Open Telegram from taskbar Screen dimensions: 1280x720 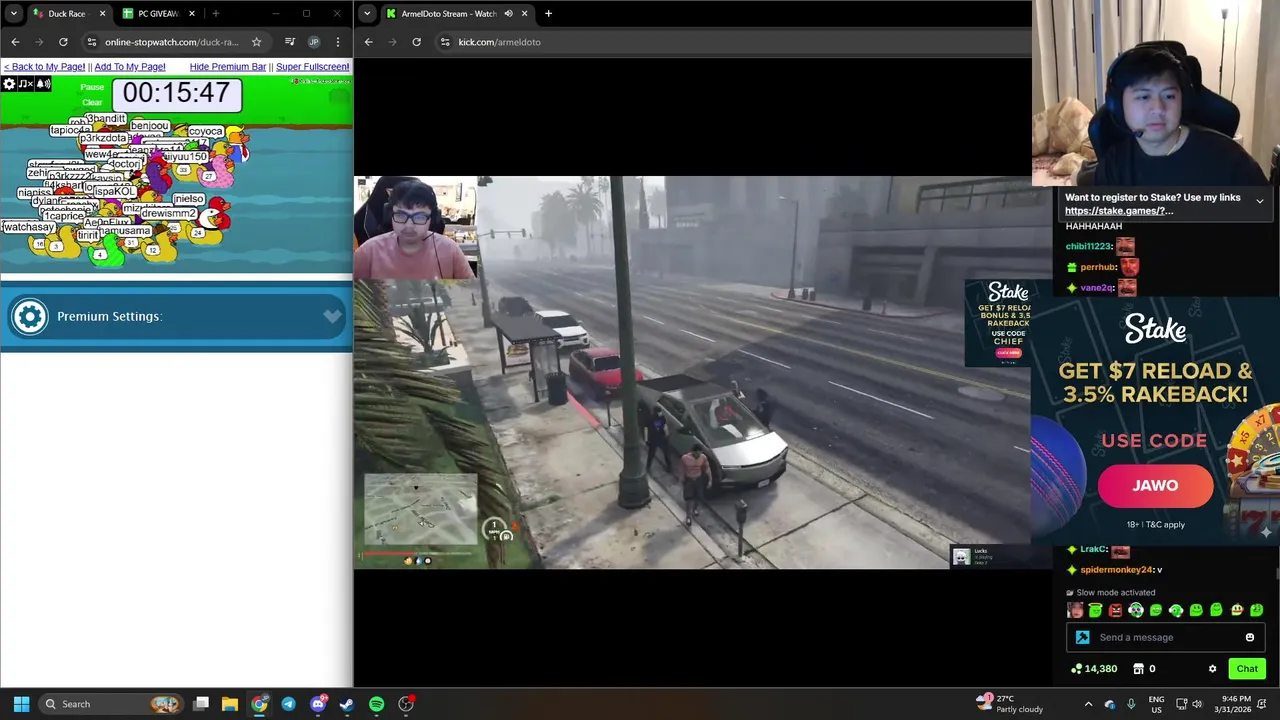pyautogui.click(x=288, y=704)
